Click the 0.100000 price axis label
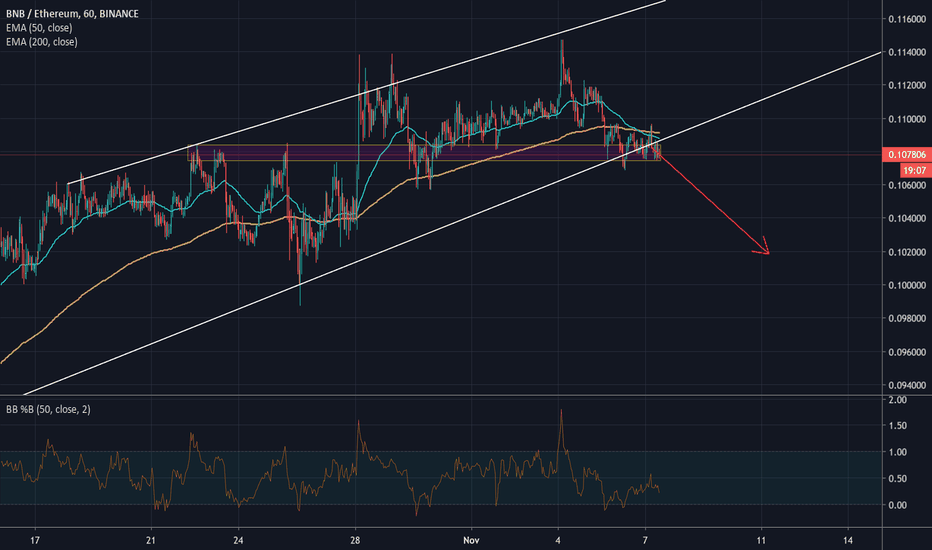 click(x=907, y=285)
